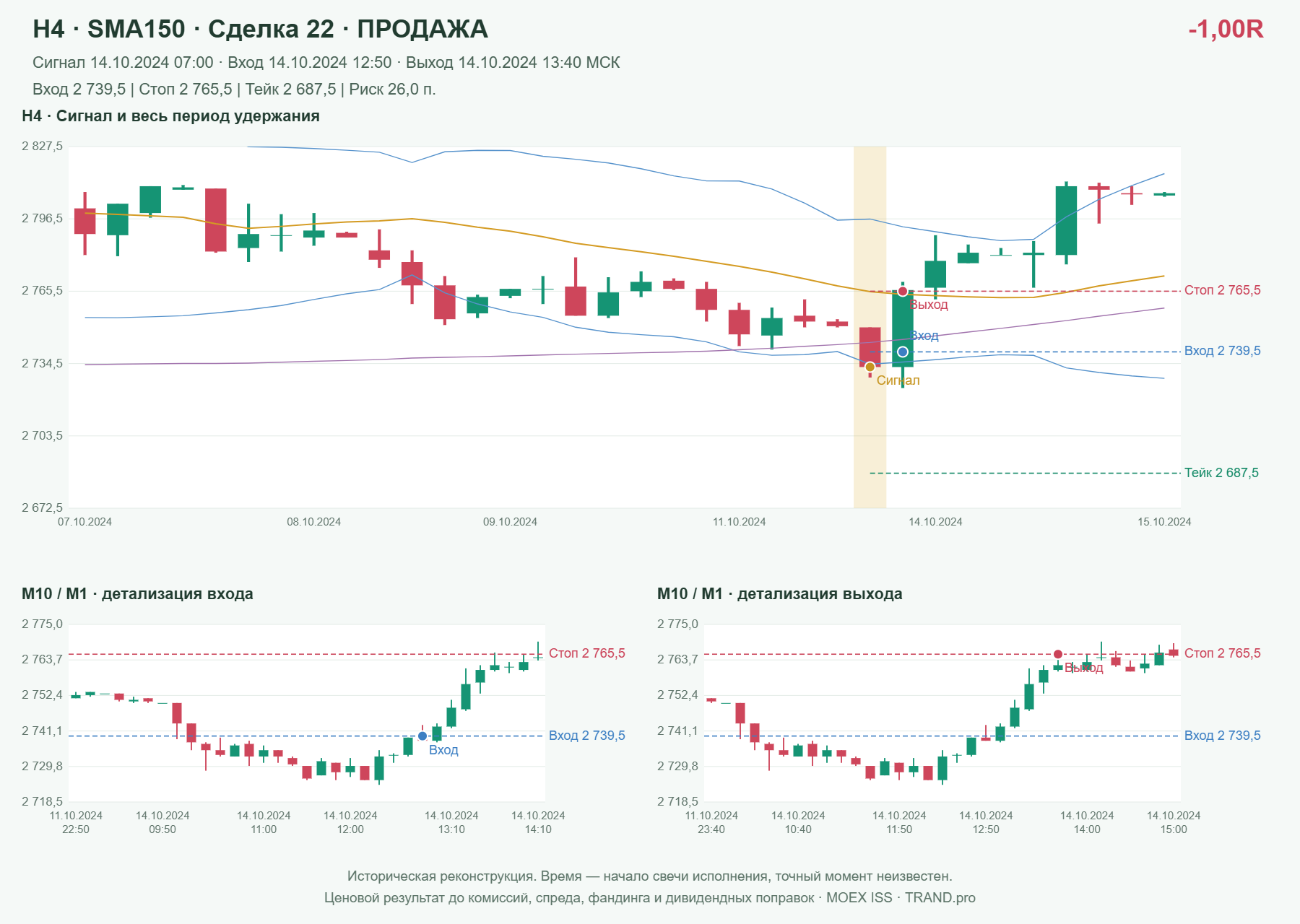Viewport: 1300px width, 924px height.
Task: Click the '14.10.2024 13:10' time label
Action: (x=451, y=822)
